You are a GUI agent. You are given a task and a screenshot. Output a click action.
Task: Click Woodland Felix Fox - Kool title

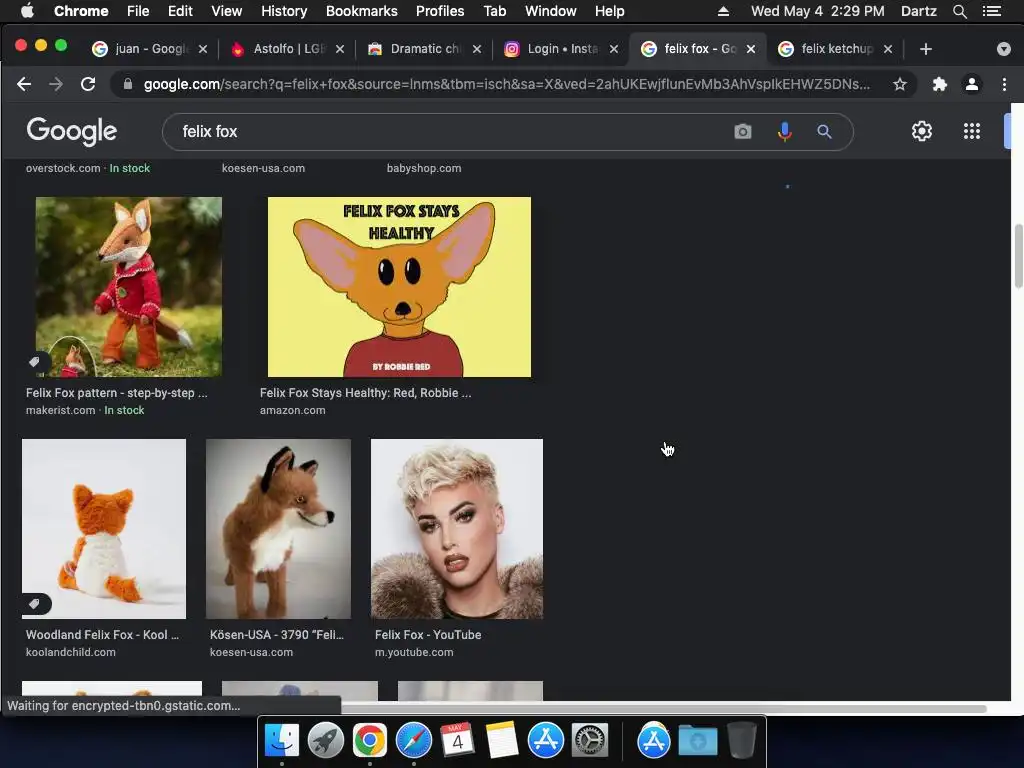pyautogui.click(x=103, y=635)
